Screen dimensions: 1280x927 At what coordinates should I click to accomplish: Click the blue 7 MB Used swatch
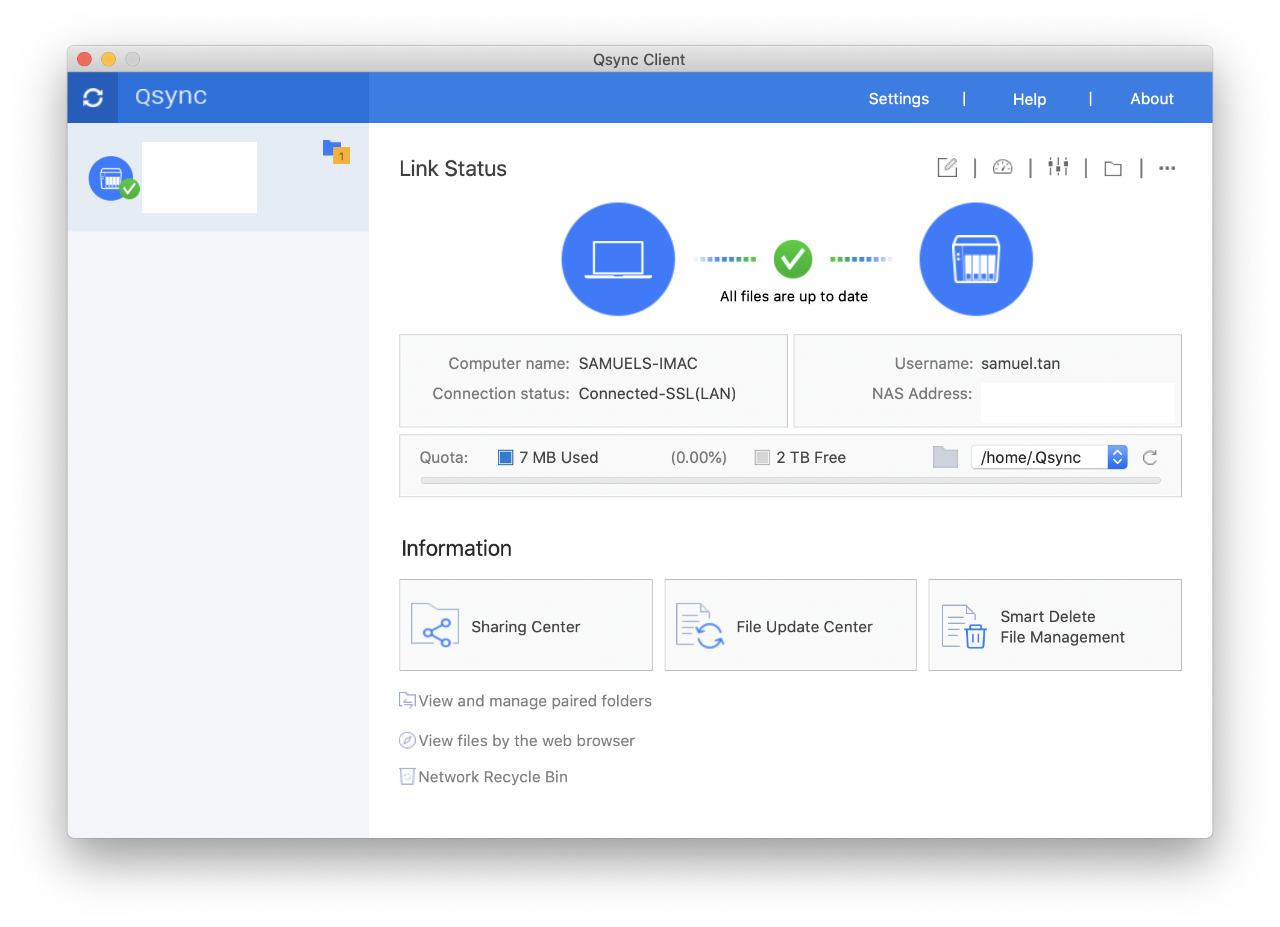506,458
